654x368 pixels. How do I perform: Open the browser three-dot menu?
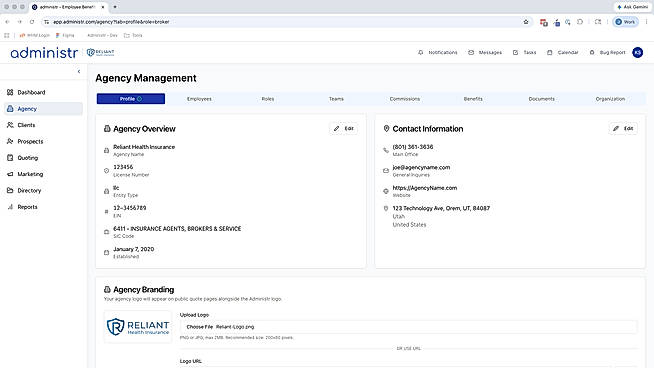click(646, 22)
